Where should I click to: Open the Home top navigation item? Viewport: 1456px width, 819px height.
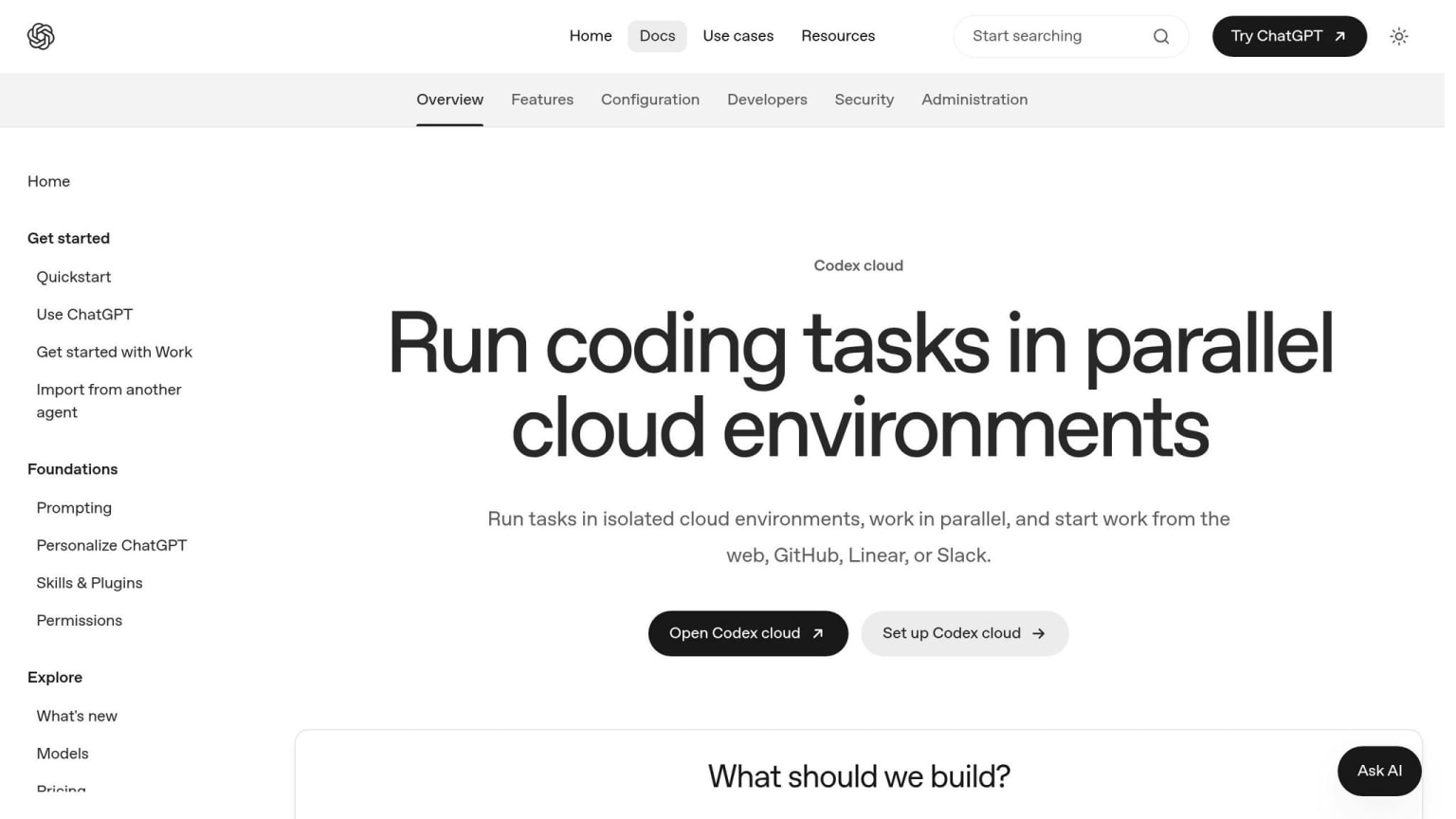[x=591, y=36]
